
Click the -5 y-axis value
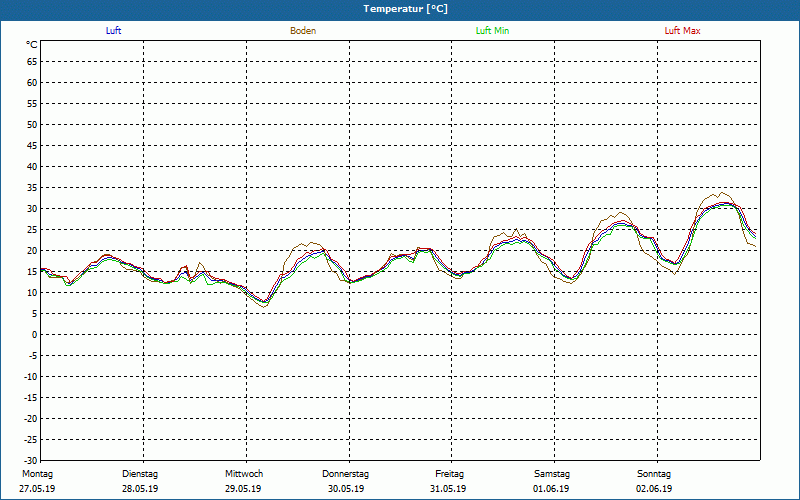[x=33, y=356]
